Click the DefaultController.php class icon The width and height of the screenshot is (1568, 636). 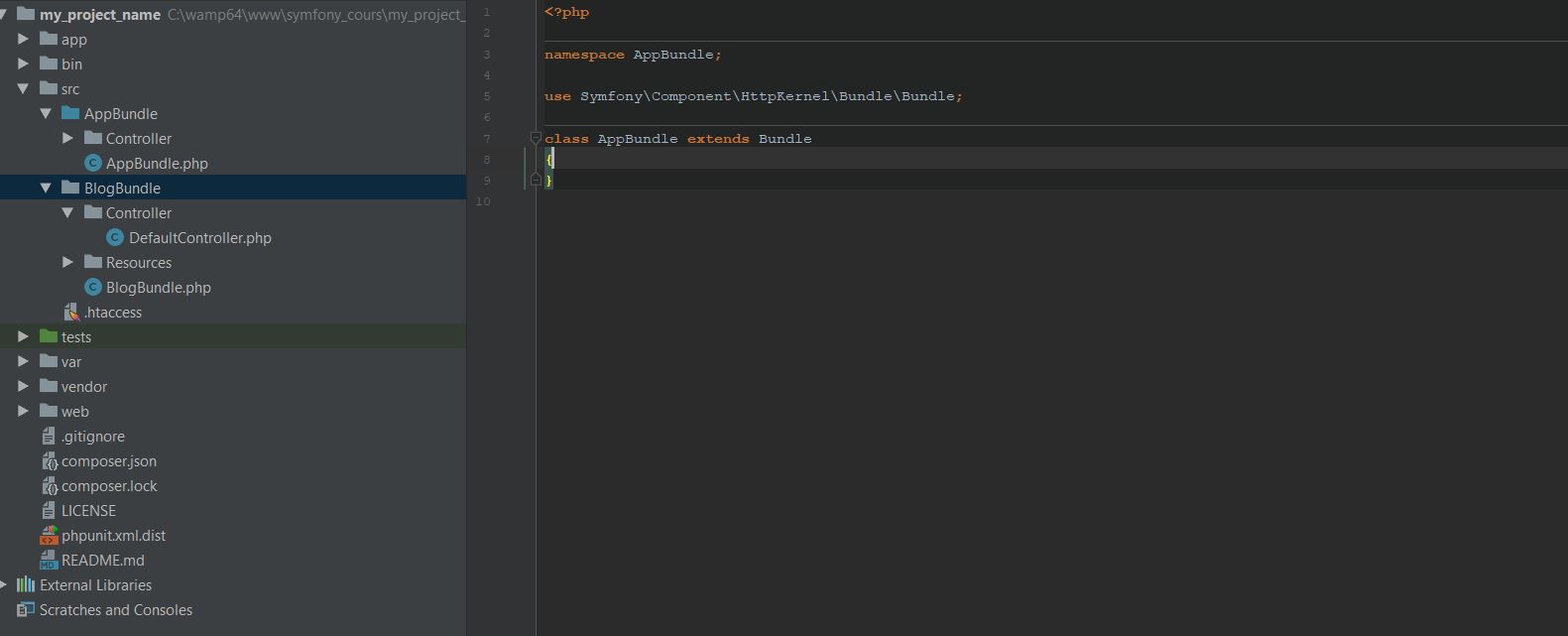click(115, 237)
